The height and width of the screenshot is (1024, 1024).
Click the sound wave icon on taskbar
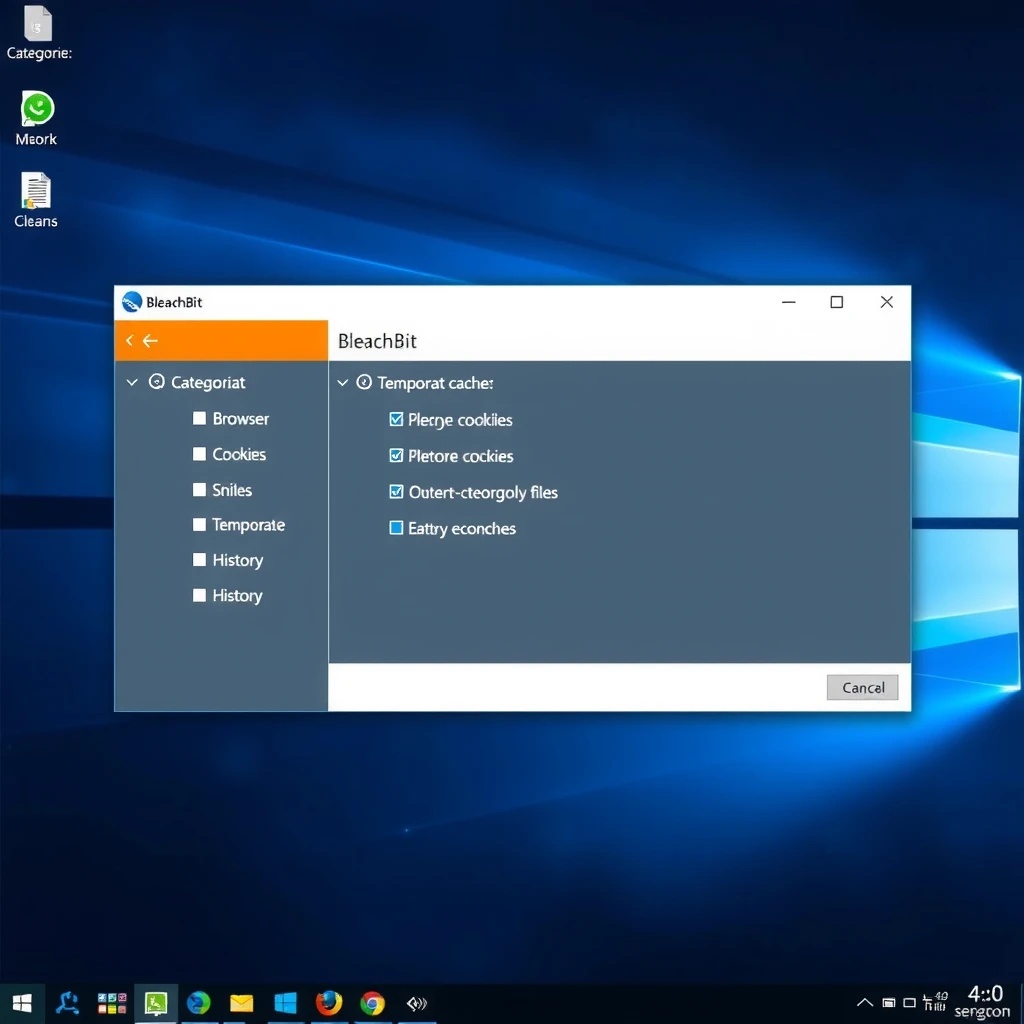417,1003
